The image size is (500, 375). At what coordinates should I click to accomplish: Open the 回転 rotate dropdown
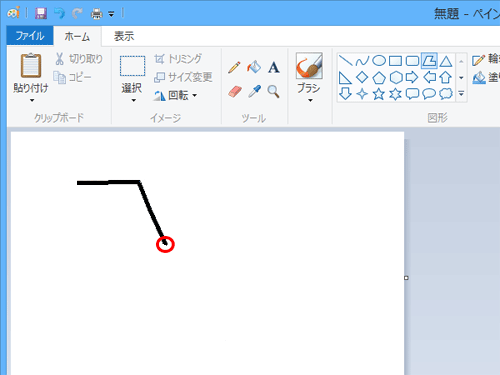(176, 95)
